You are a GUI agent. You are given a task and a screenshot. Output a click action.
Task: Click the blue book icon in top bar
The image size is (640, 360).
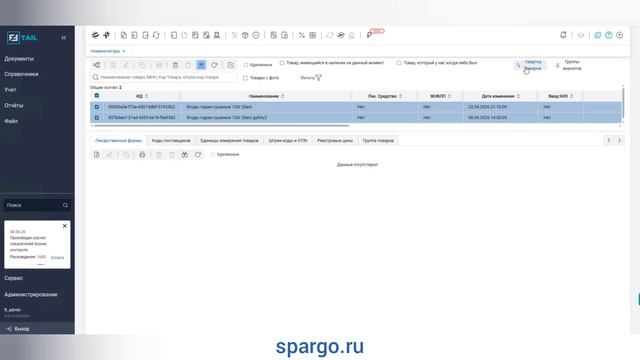(x=598, y=35)
